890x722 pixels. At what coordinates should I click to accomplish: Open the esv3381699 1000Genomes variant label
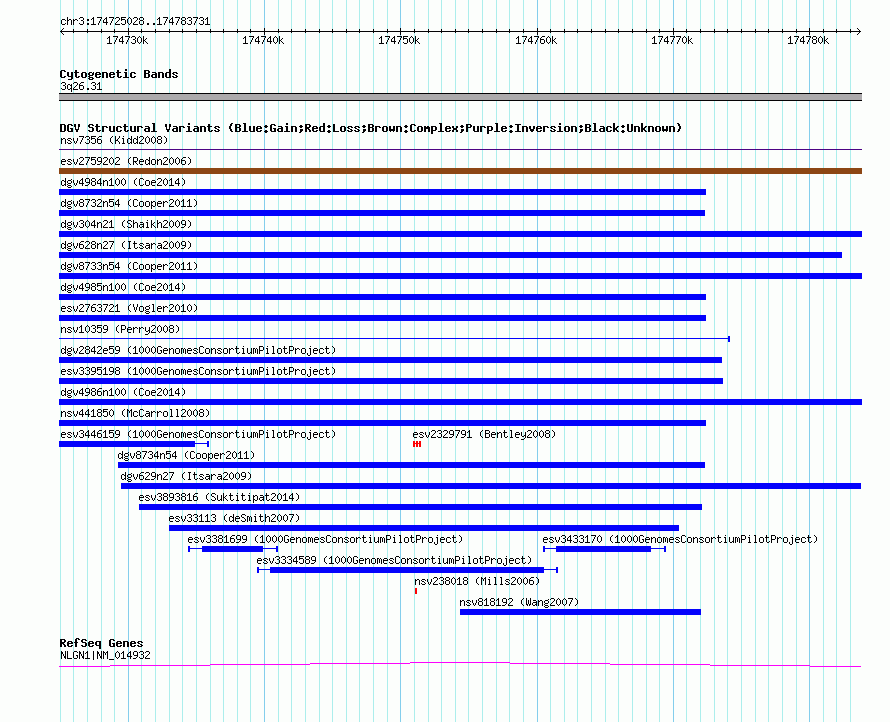325,539
